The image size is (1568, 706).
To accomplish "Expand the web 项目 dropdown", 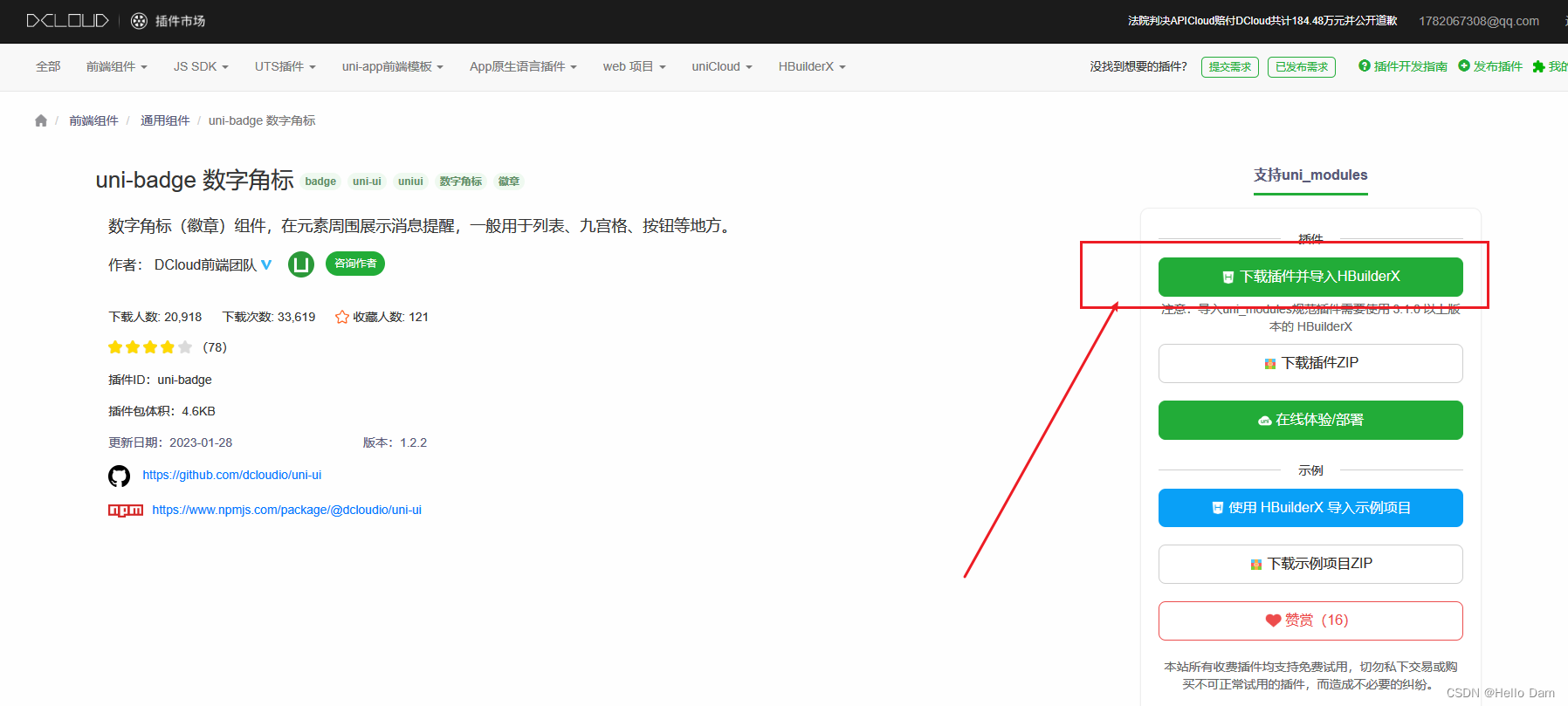I will (x=635, y=66).
